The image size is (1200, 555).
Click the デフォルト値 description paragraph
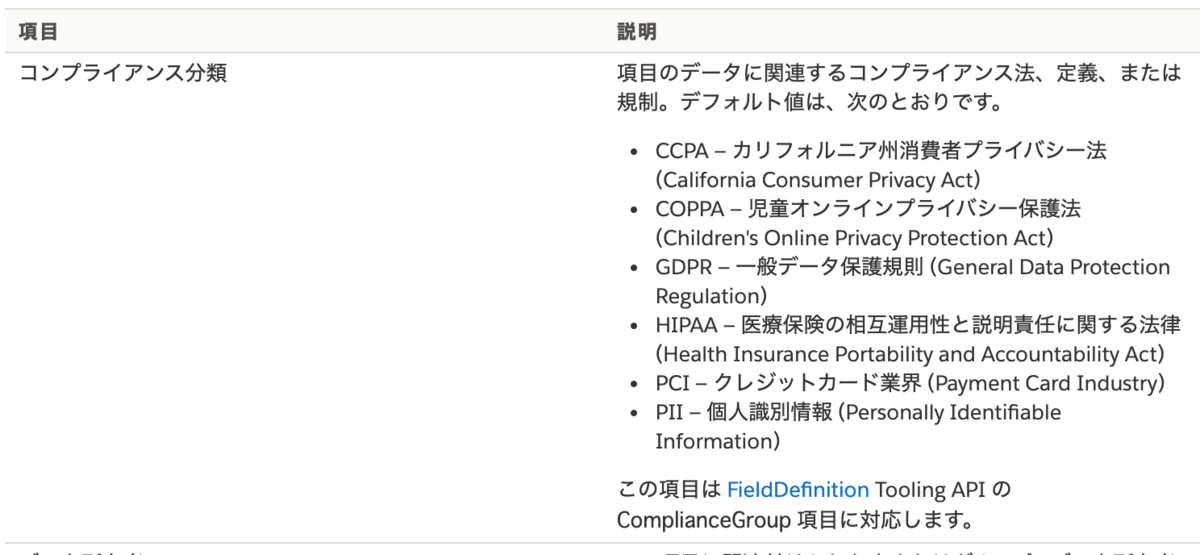pyautogui.click(x=899, y=88)
